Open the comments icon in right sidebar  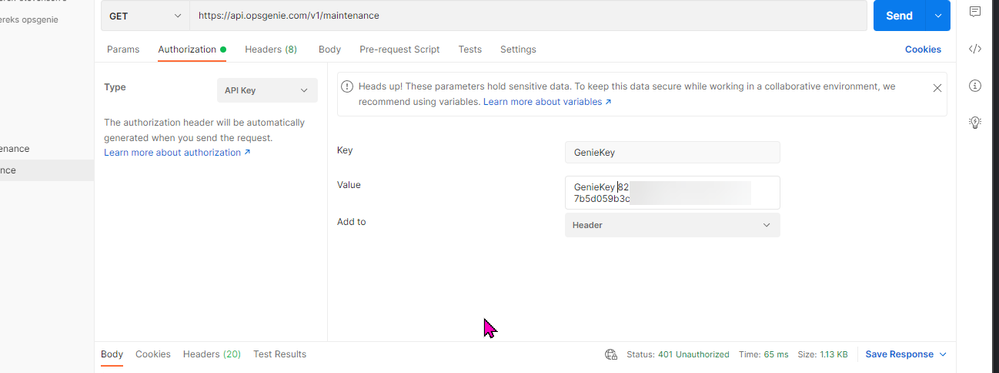pyautogui.click(x=975, y=11)
